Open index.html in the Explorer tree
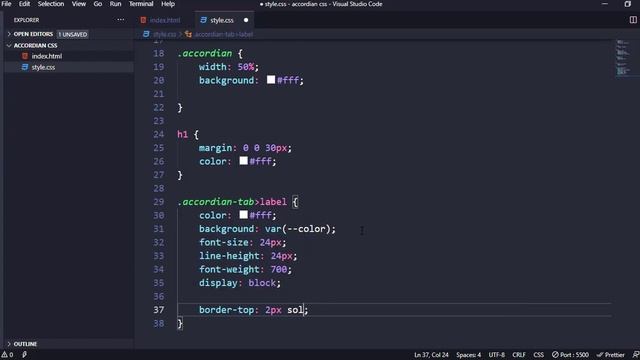640x360 pixels. [47, 56]
